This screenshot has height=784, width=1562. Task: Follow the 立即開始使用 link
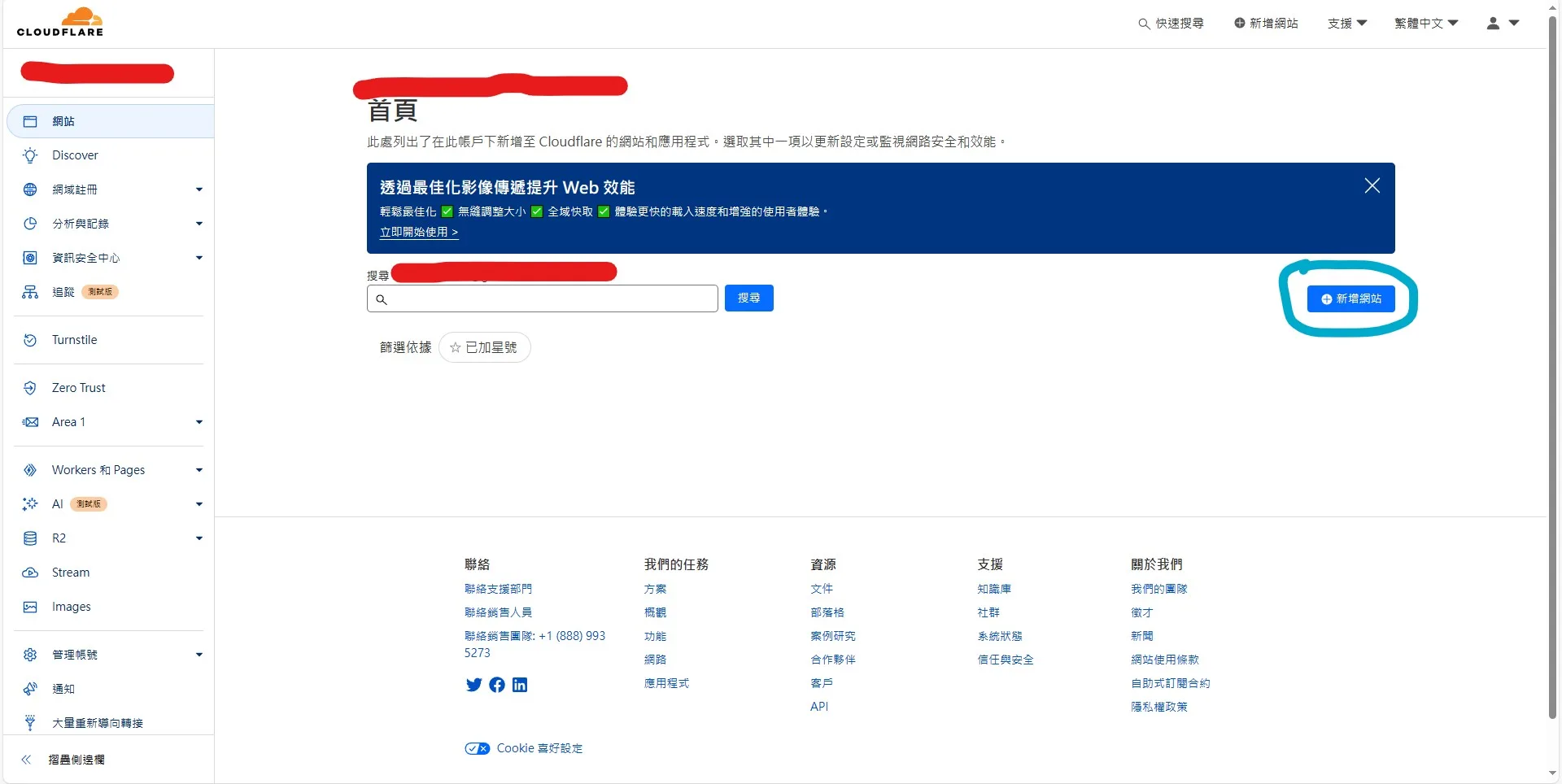419,233
